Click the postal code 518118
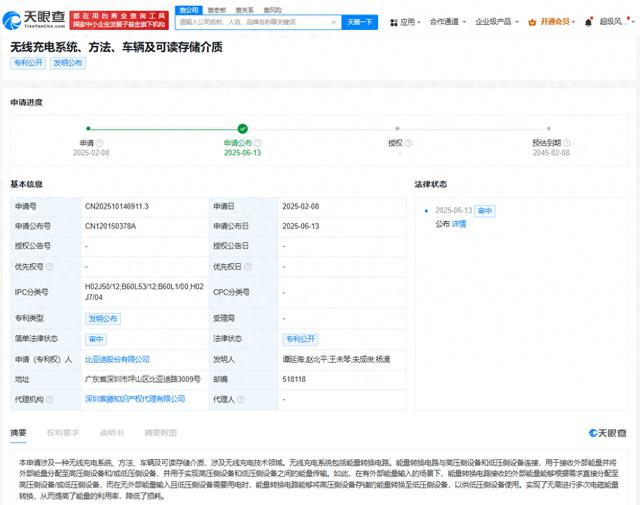Screen dimensions: 640x505 (x=294, y=379)
